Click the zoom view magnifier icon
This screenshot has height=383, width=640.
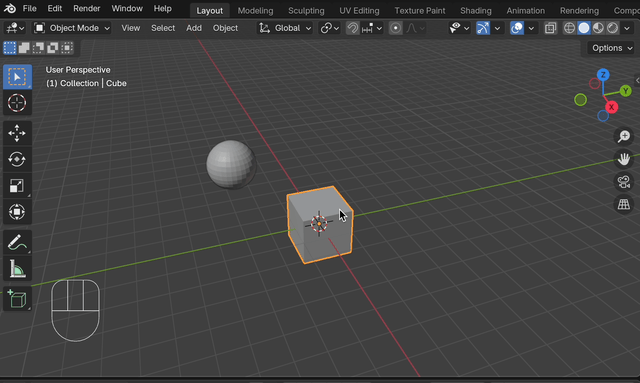tap(624, 136)
